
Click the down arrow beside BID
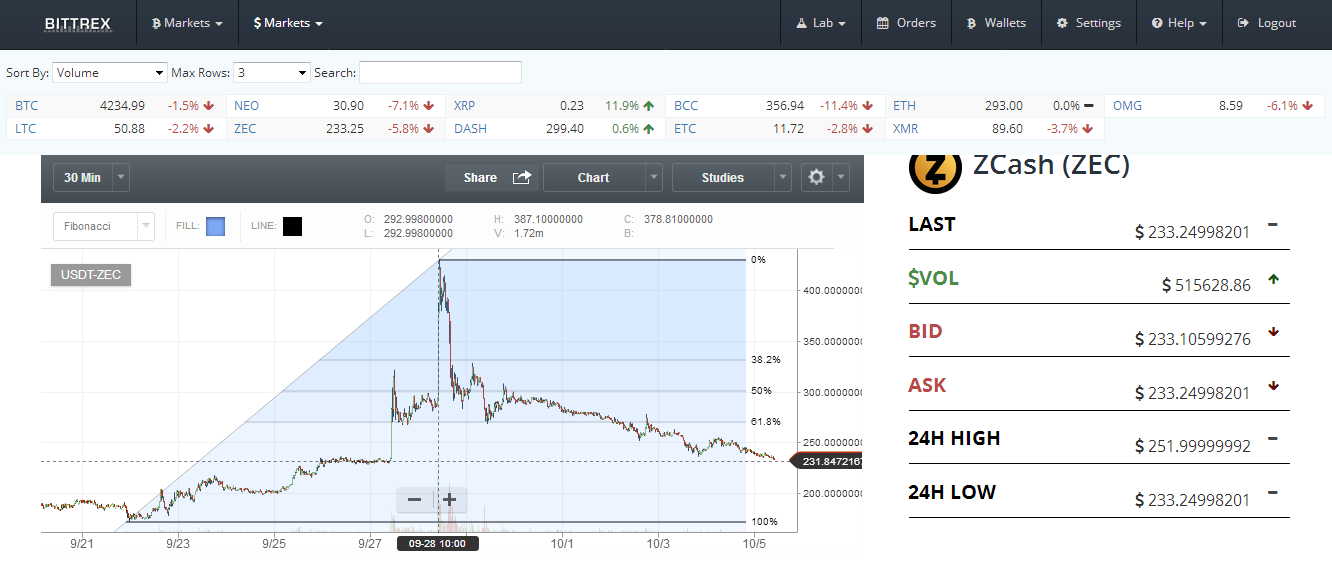click(x=1273, y=332)
